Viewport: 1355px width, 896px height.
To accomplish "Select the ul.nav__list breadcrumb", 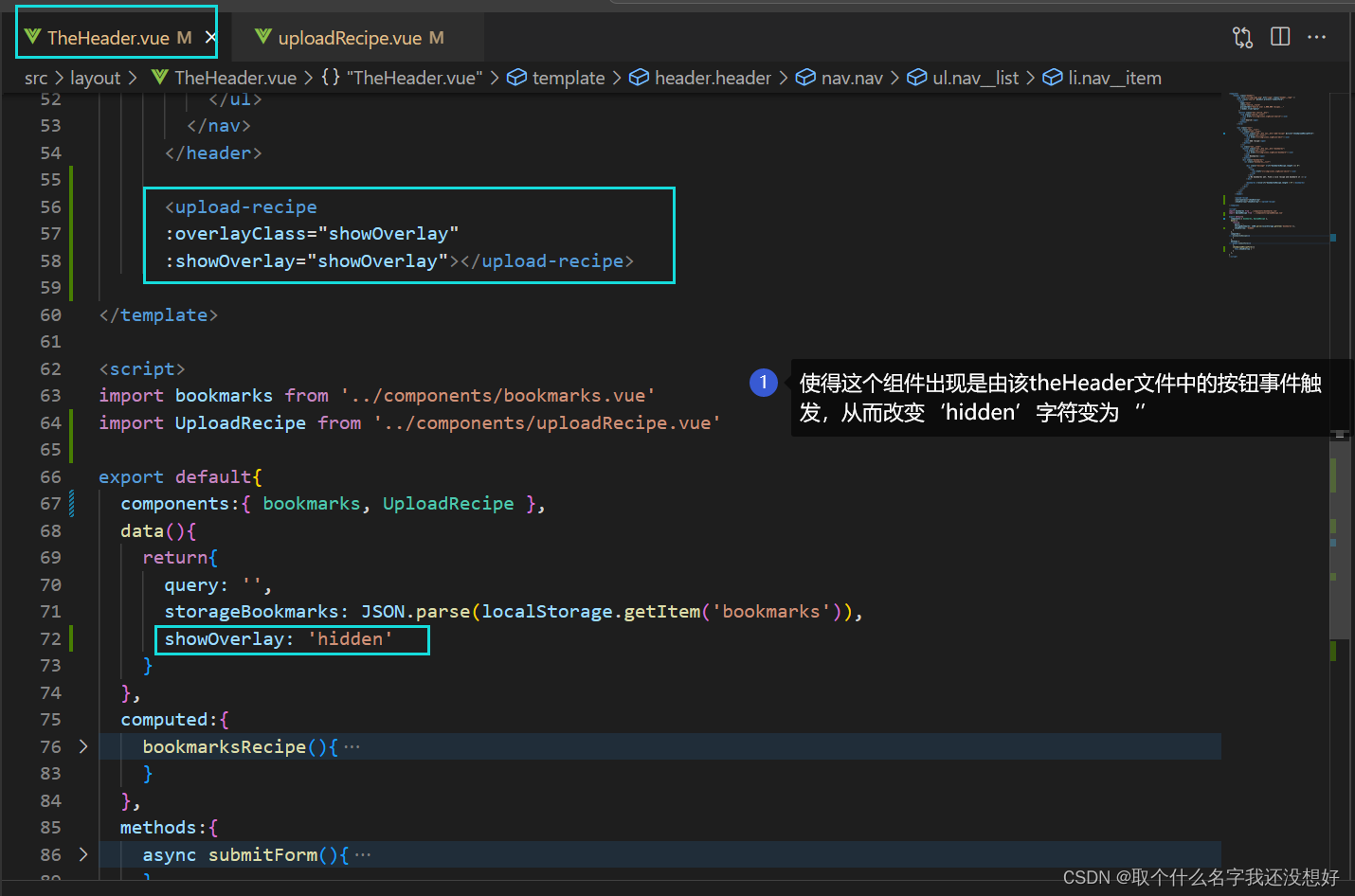I will [x=976, y=78].
